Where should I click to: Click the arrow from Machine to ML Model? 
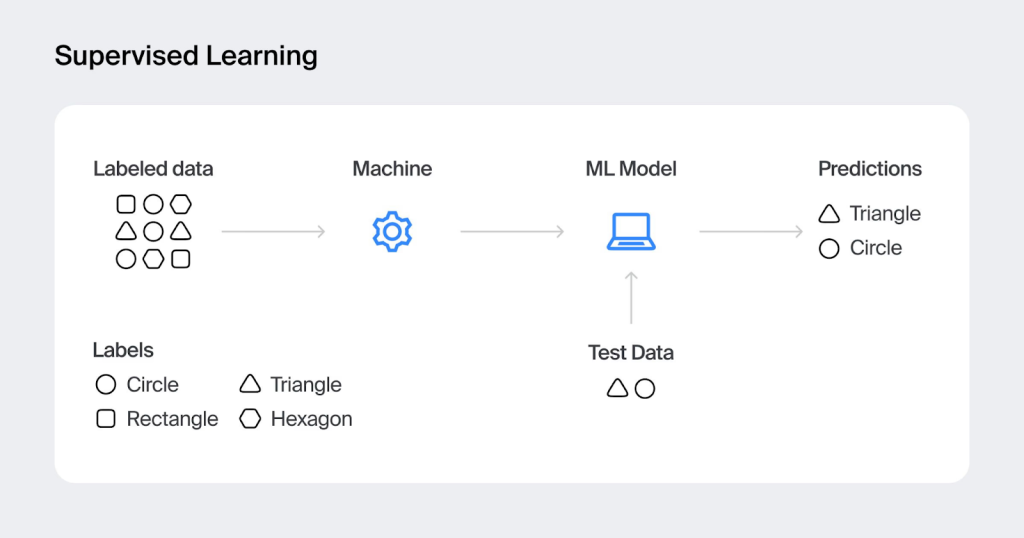click(512, 232)
